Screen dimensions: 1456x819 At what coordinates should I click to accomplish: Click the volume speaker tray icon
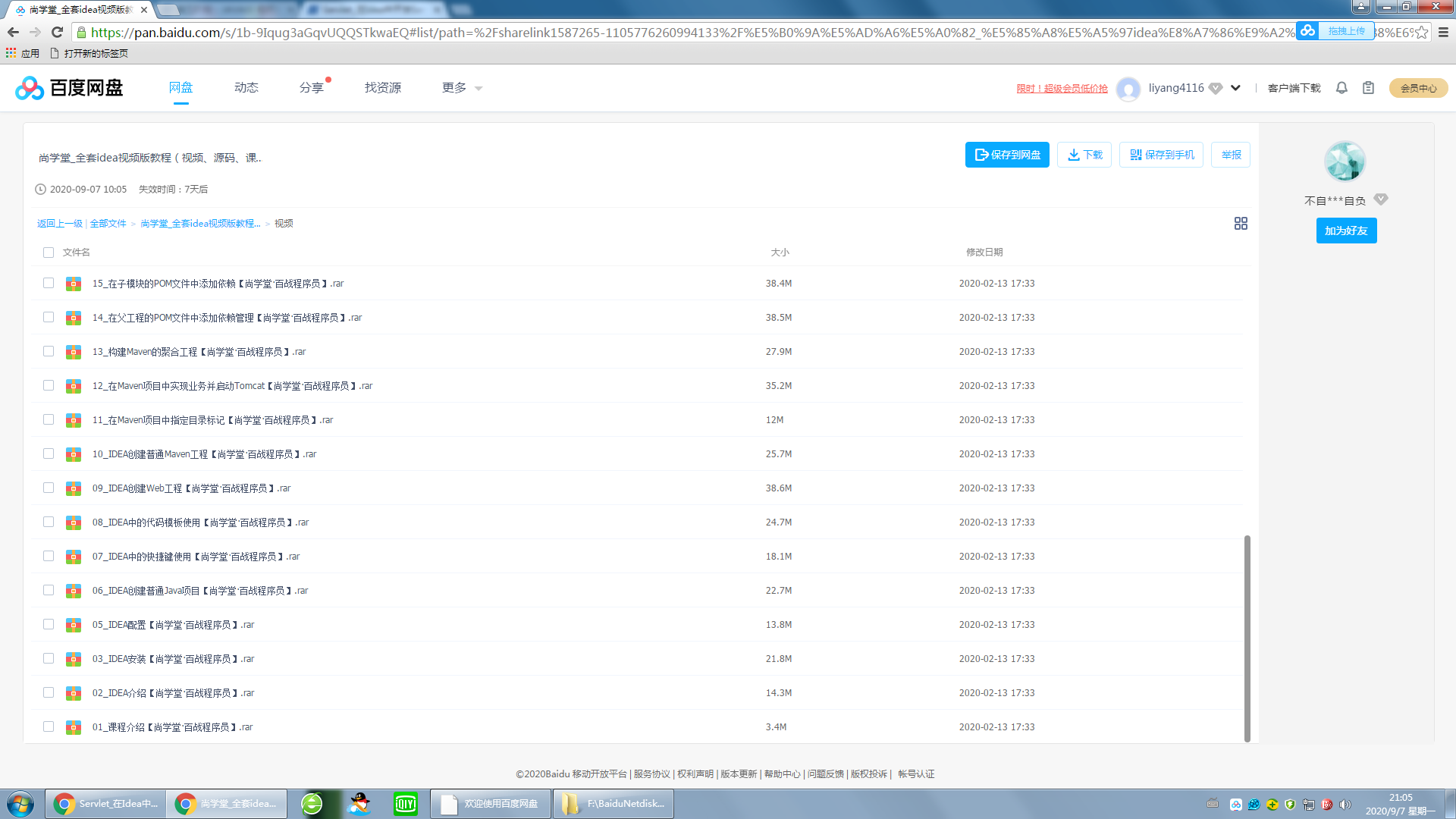click(1345, 805)
